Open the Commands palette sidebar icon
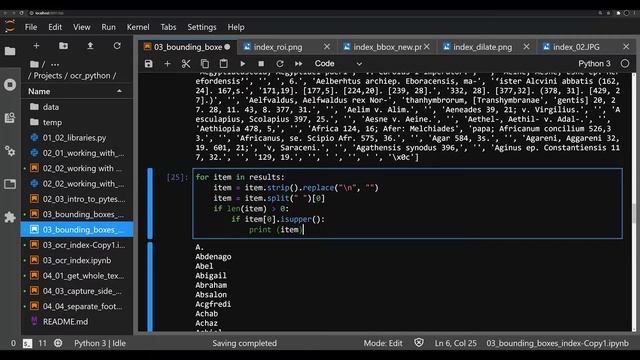 click(x=10, y=118)
